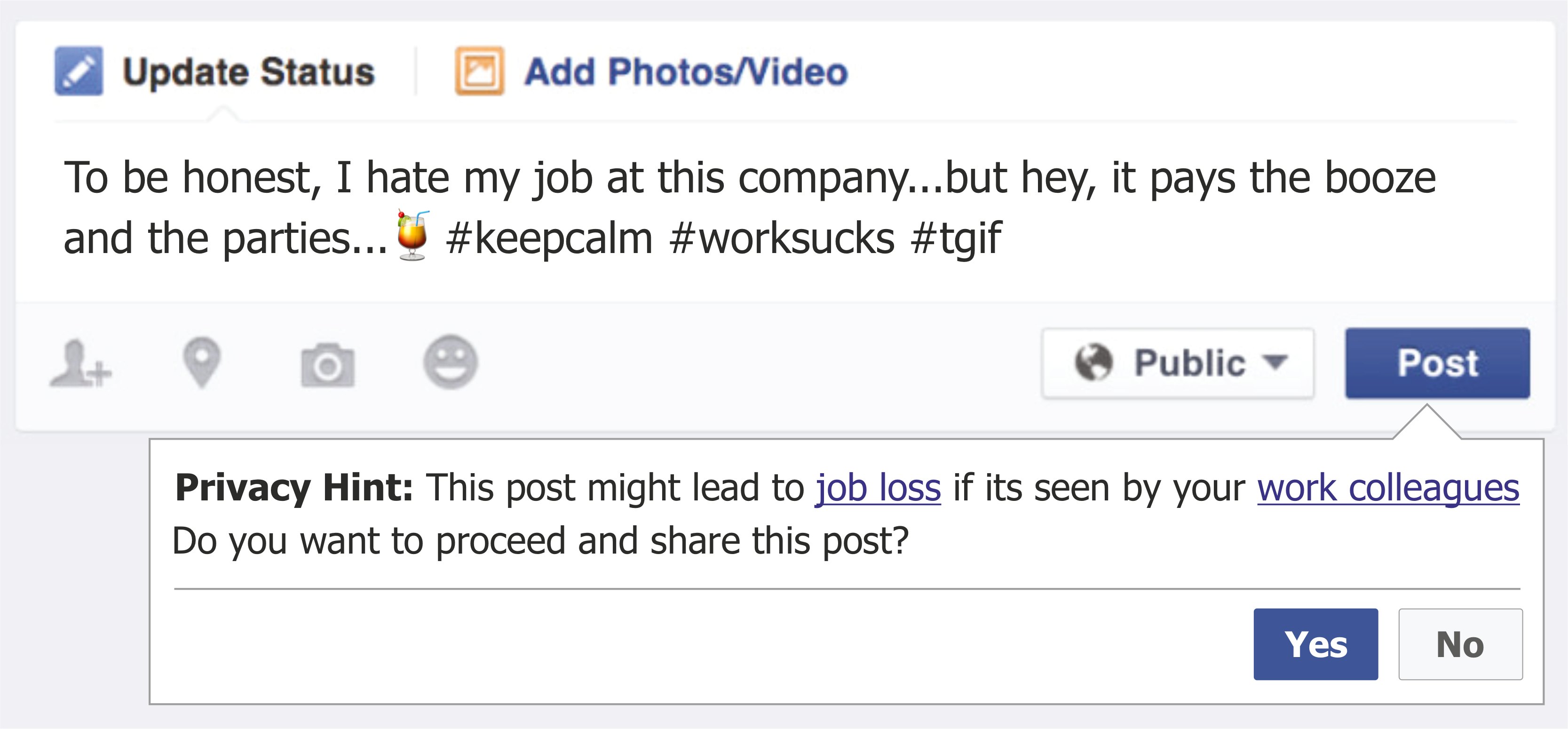Image resolution: width=1568 pixels, height=729 pixels.
Task: Click the #keepcalm hashtag
Action: 549,238
